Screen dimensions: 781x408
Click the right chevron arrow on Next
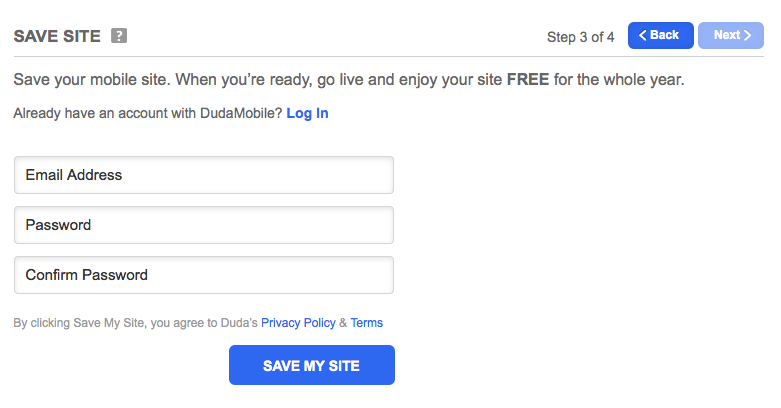(747, 35)
